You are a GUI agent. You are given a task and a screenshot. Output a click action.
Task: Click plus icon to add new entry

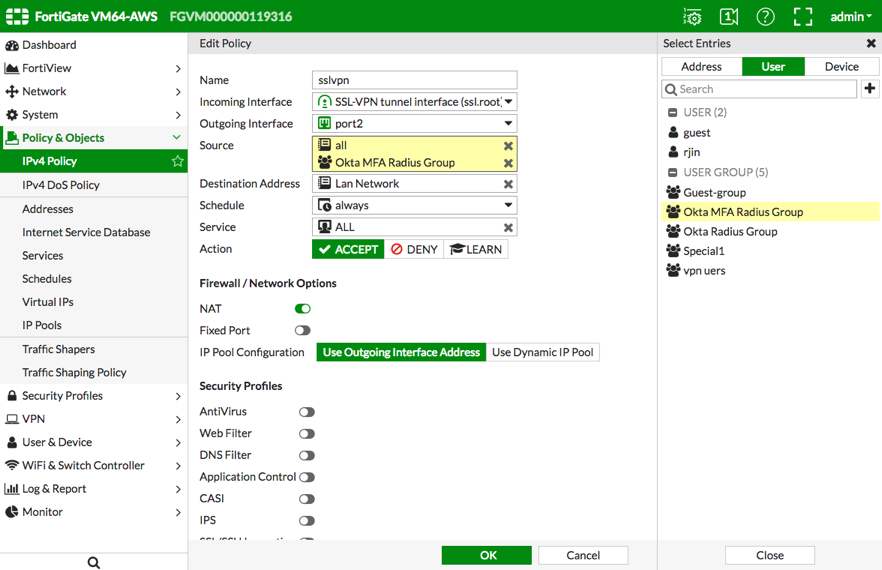pyautogui.click(x=870, y=89)
